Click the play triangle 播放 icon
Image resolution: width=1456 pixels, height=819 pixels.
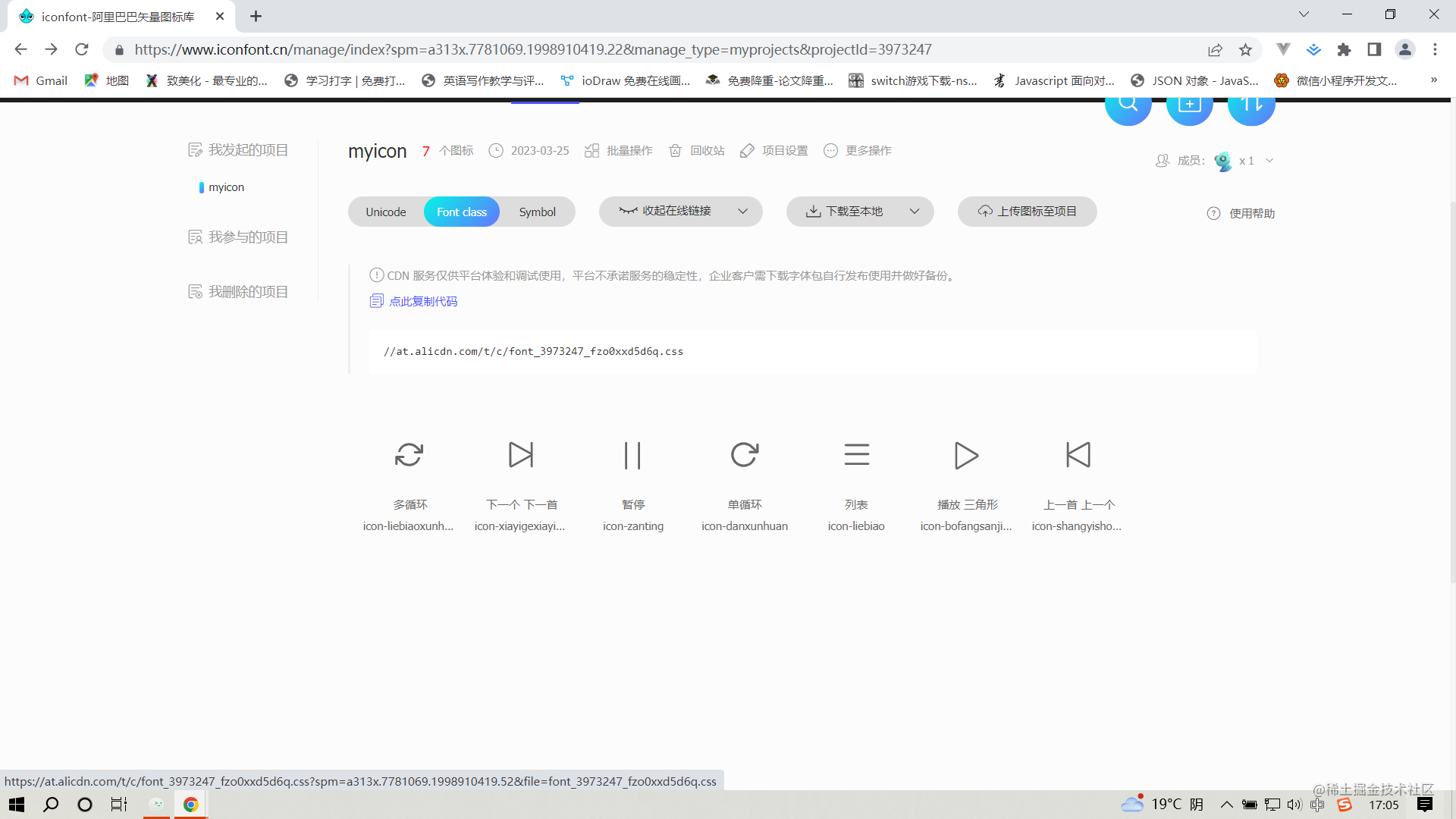tap(966, 455)
